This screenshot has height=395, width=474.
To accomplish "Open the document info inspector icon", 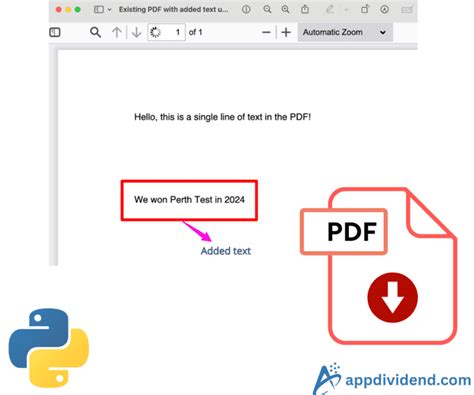I will pos(246,9).
